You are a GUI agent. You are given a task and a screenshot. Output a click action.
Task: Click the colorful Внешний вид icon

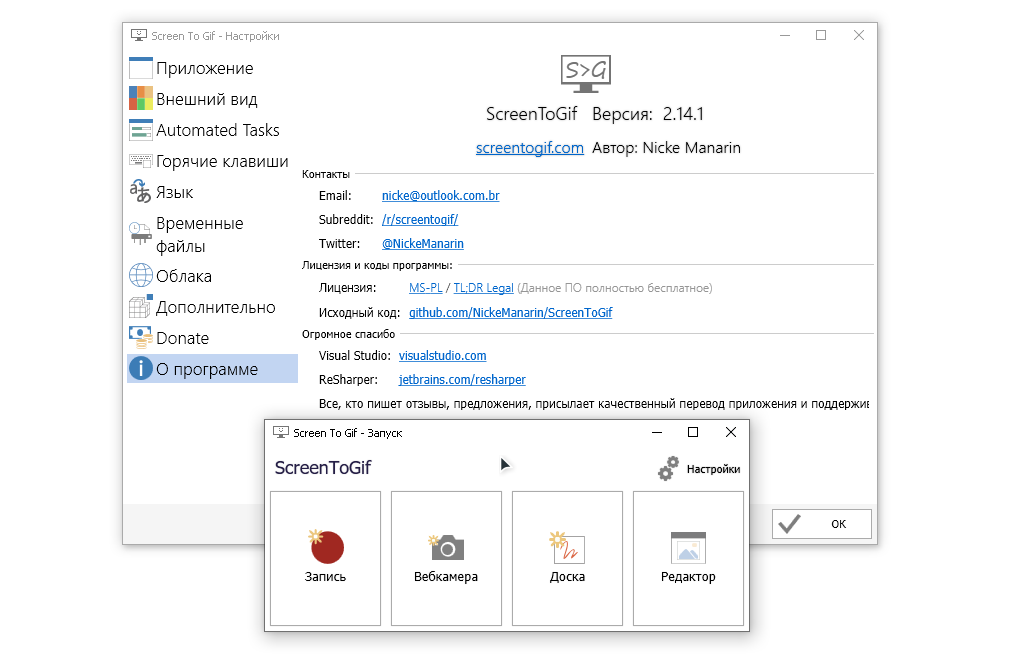click(x=140, y=99)
